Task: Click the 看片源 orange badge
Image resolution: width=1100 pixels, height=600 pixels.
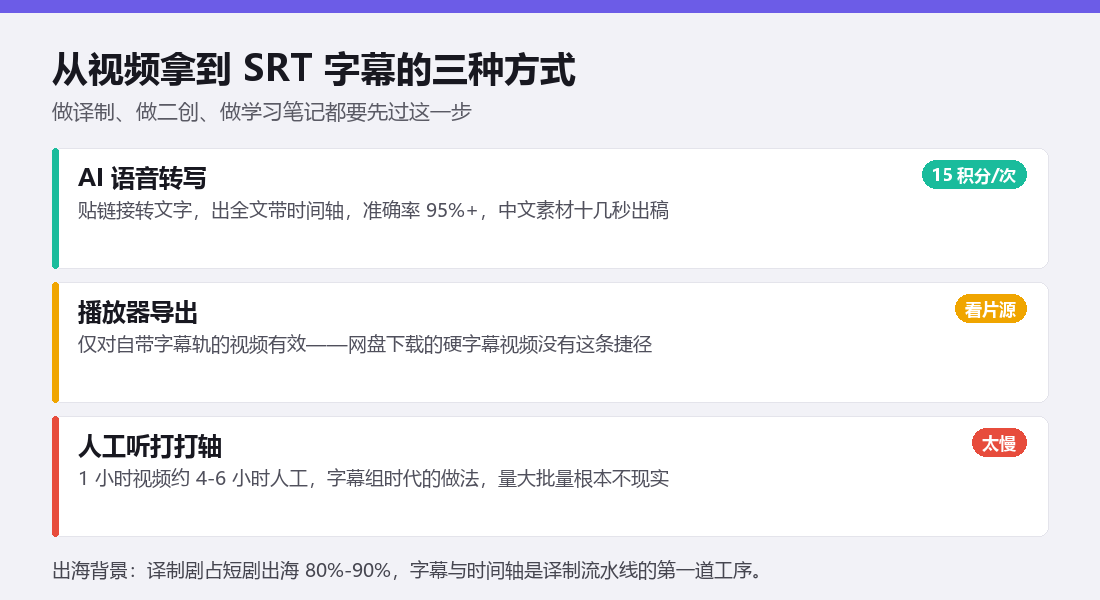Action: point(990,309)
